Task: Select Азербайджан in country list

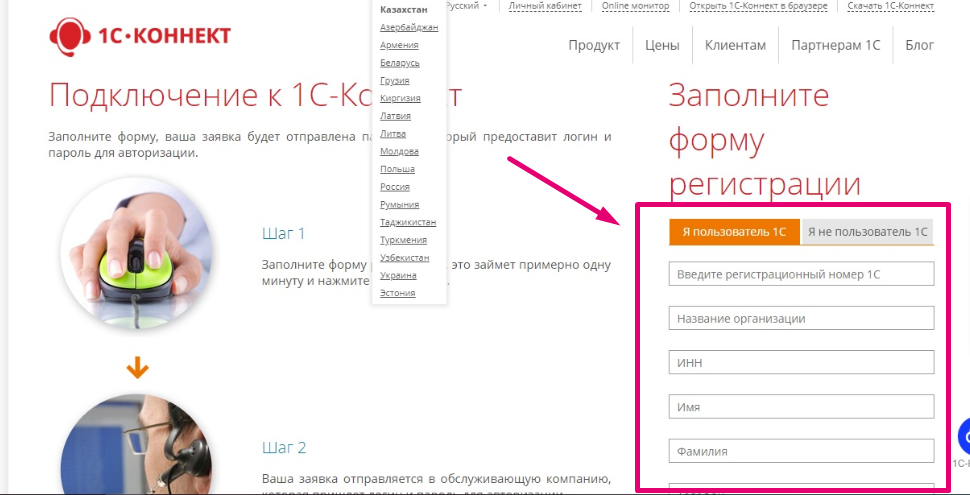Action: [x=409, y=27]
